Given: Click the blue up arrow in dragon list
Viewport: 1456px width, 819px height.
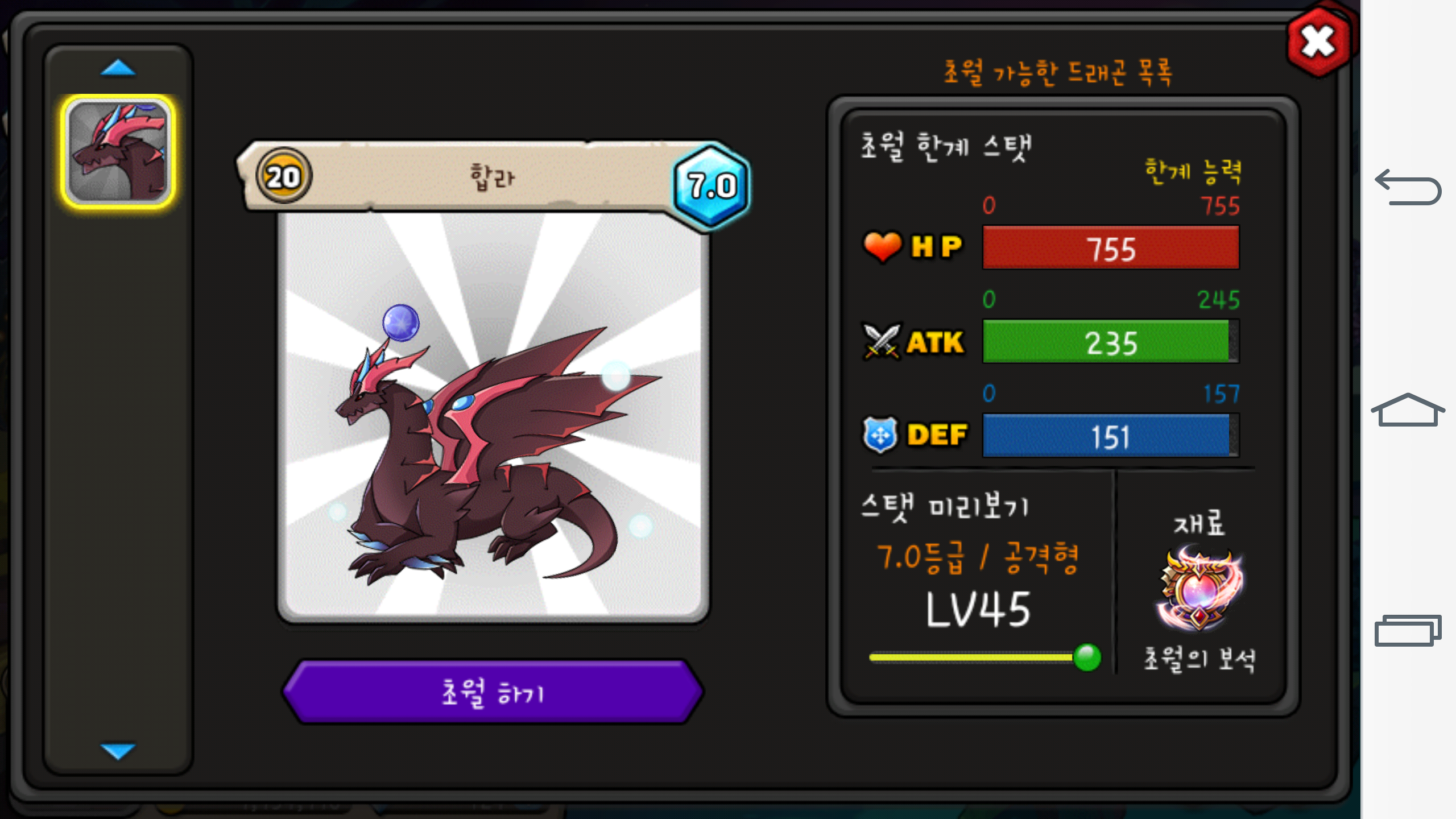Looking at the screenshot, I should (x=118, y=68).
